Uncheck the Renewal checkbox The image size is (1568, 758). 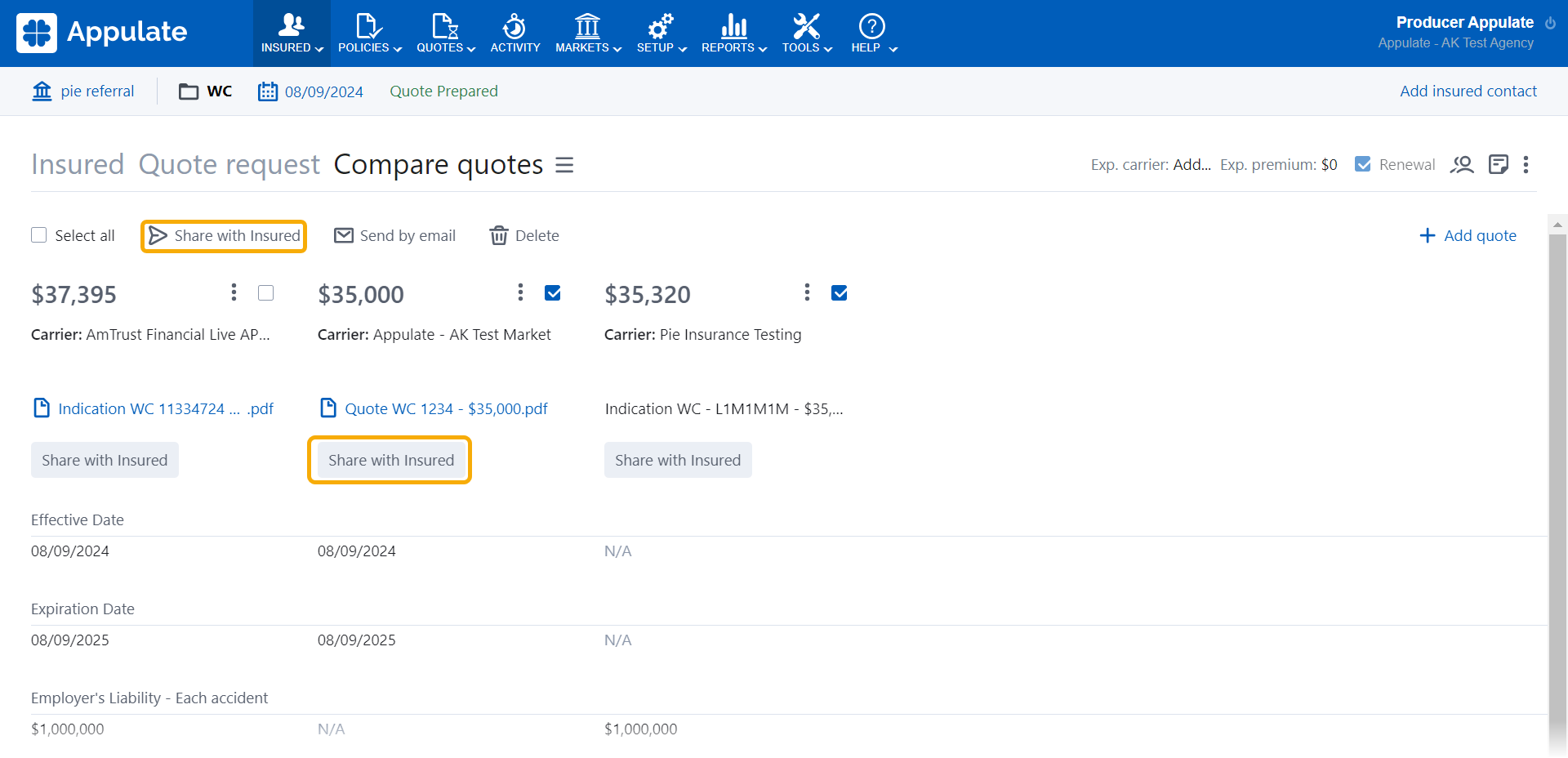point(1363,164)
